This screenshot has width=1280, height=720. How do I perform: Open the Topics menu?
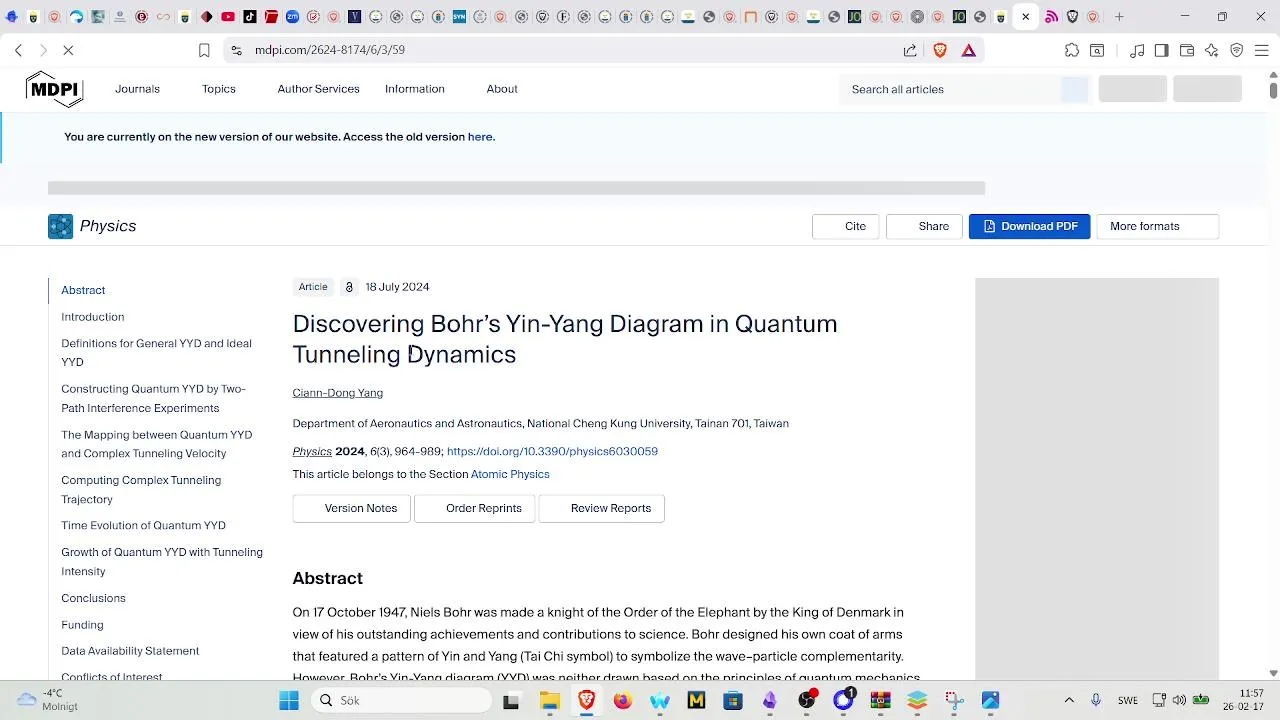pyautogui.click(x=218, y=89)
